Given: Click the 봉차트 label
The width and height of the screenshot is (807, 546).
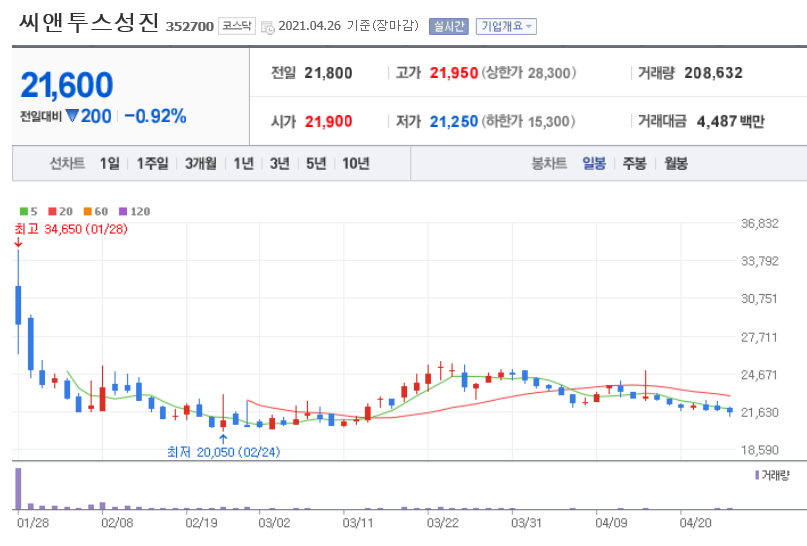Looking at the screenshot, I should 549,164.
